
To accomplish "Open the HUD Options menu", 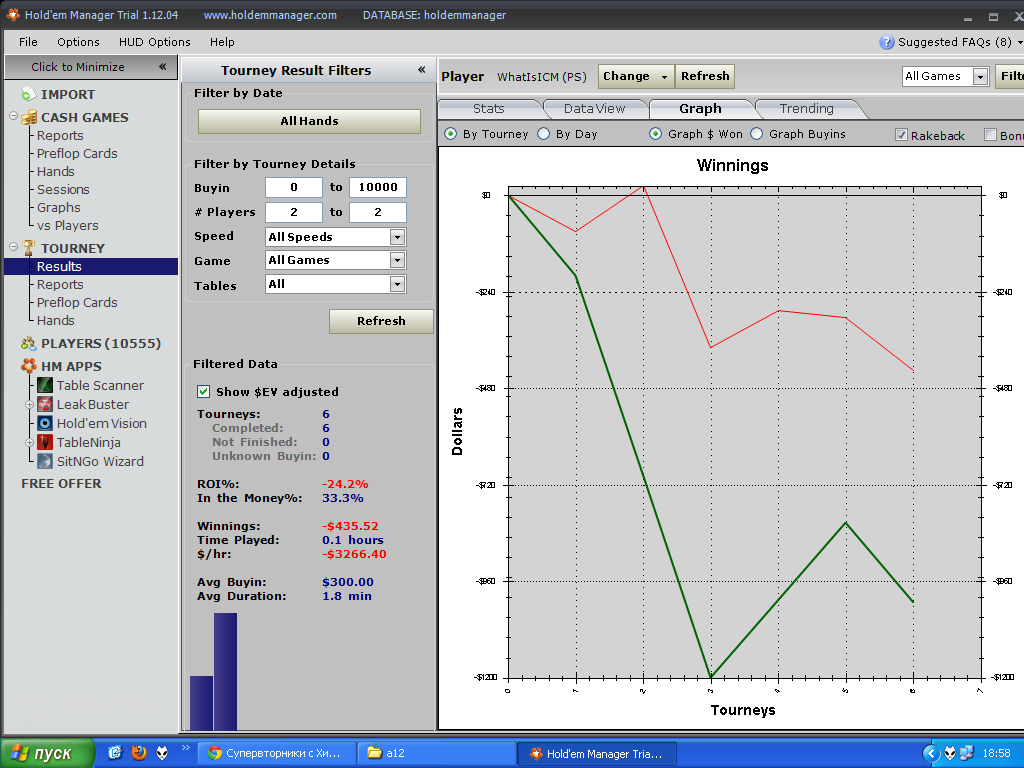I will pos(155,42).
